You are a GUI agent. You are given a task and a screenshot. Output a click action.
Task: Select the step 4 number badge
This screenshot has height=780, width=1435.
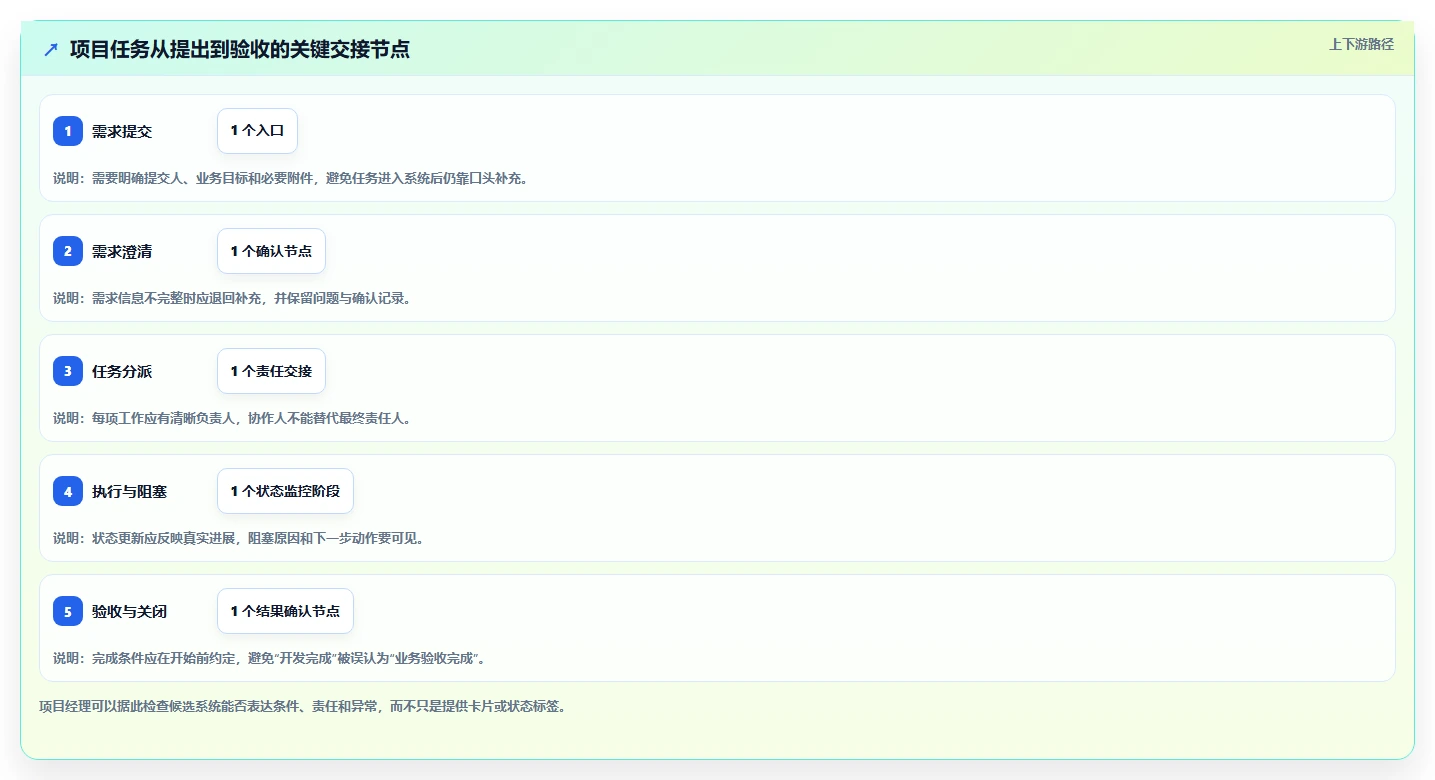click(x=68, y=491)
